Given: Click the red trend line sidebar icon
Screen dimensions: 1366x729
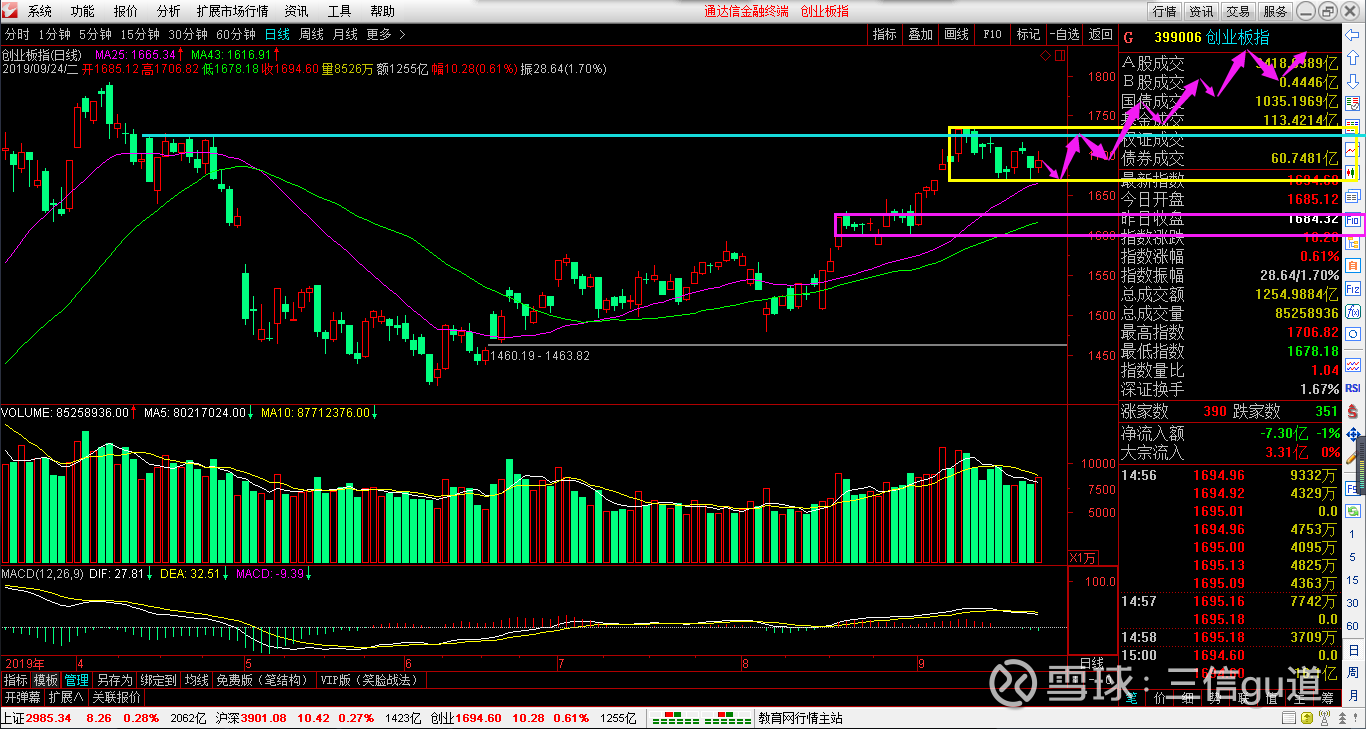Looking at the screenshot, I should [x=1353, y=149].
